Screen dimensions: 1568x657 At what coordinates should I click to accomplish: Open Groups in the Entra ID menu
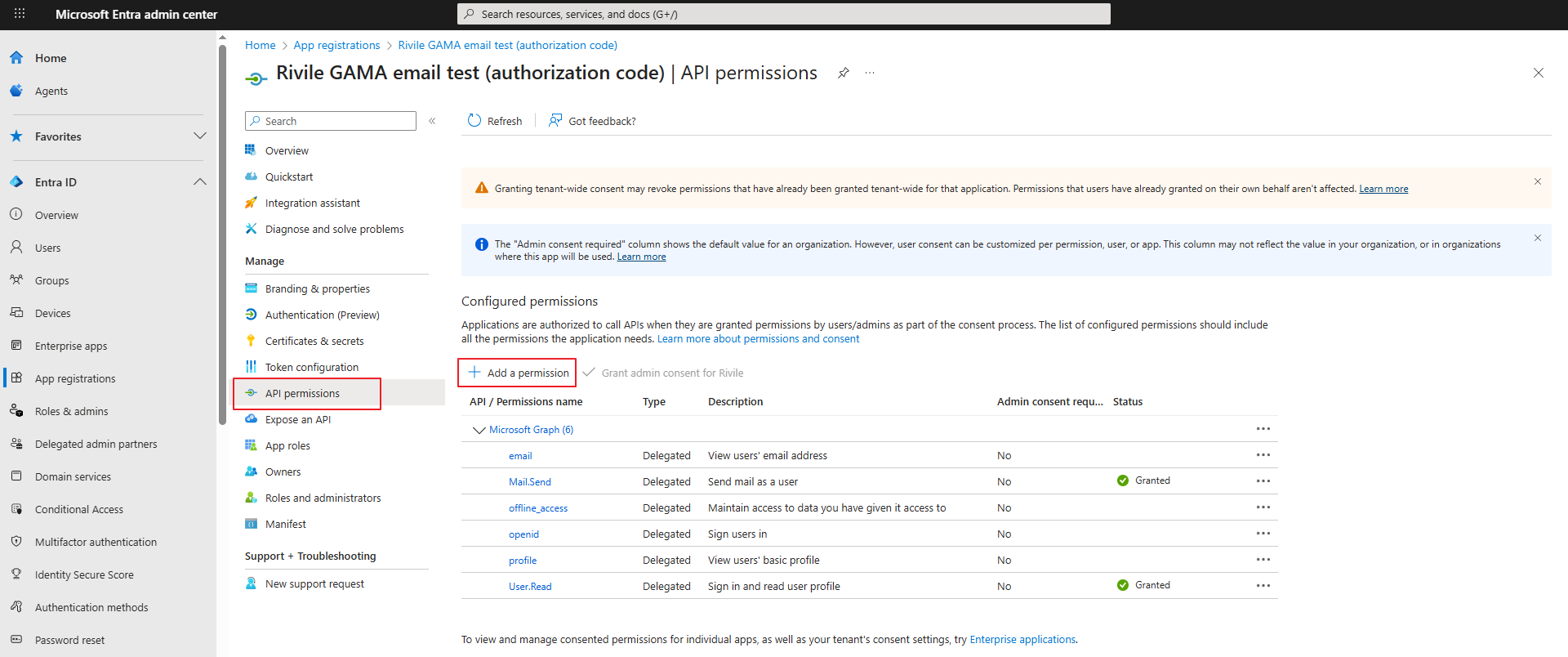(x=52, y=280)
